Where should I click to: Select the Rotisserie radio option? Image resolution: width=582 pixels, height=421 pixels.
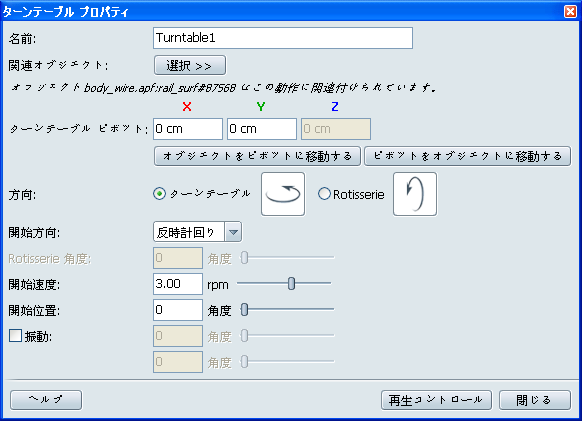(x=324, y=194)
